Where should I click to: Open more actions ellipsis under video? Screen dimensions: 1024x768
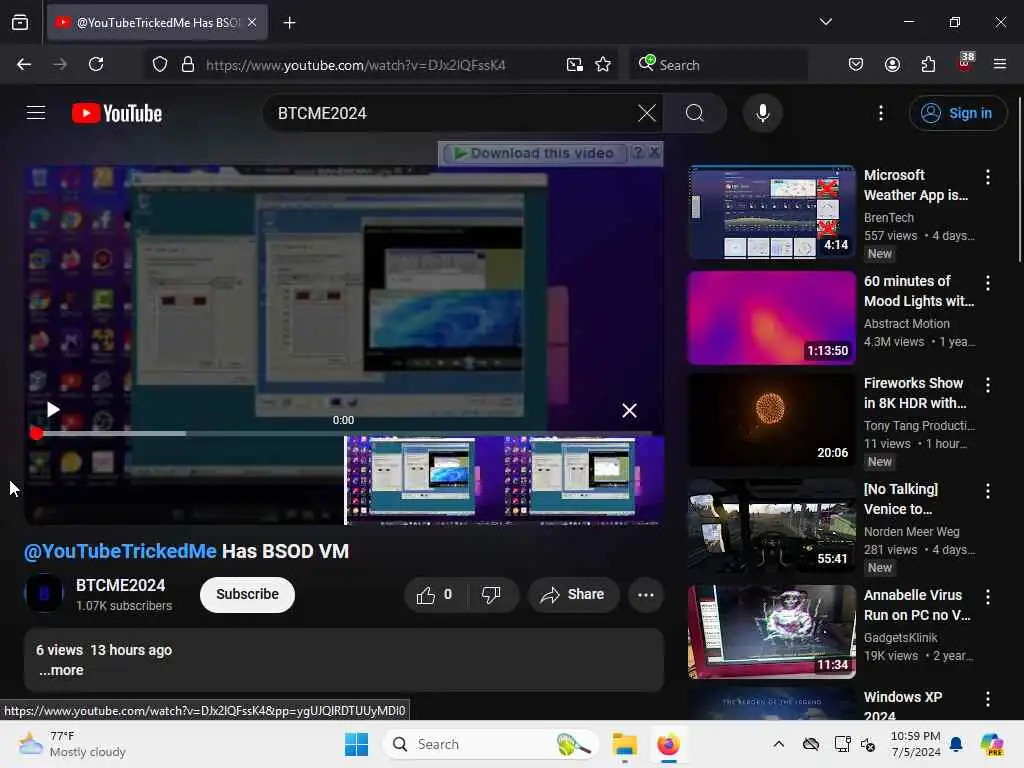(x=646, y=595)
